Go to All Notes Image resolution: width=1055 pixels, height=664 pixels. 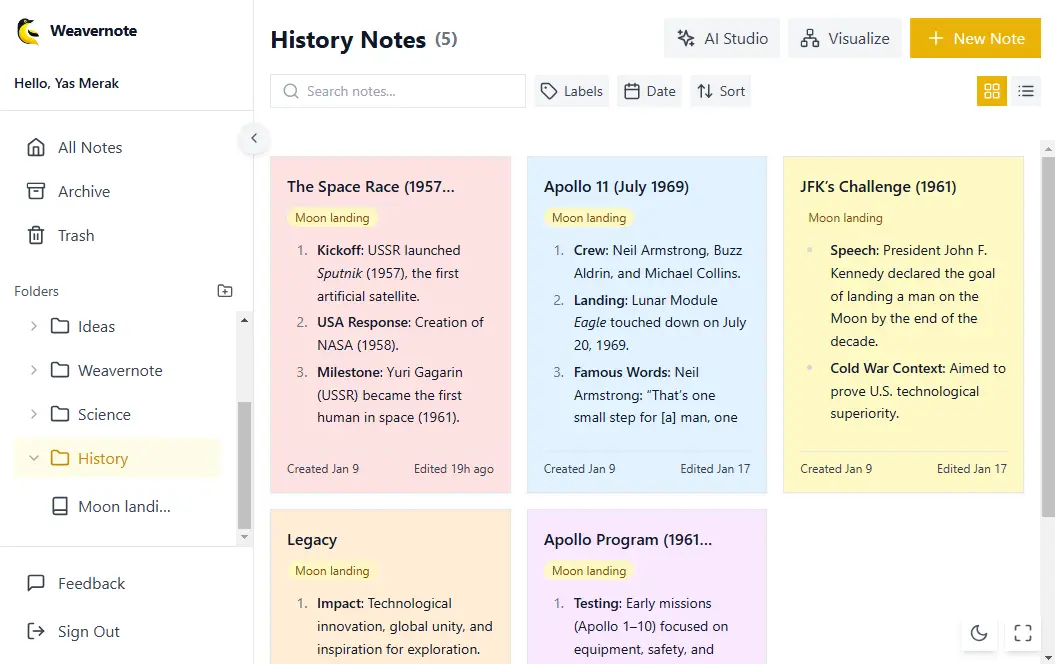click(x=89, y=148)
